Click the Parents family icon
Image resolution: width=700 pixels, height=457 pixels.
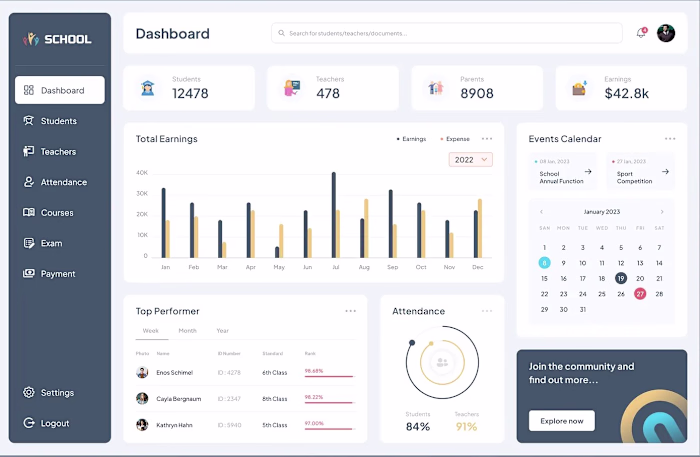[436, 88]
